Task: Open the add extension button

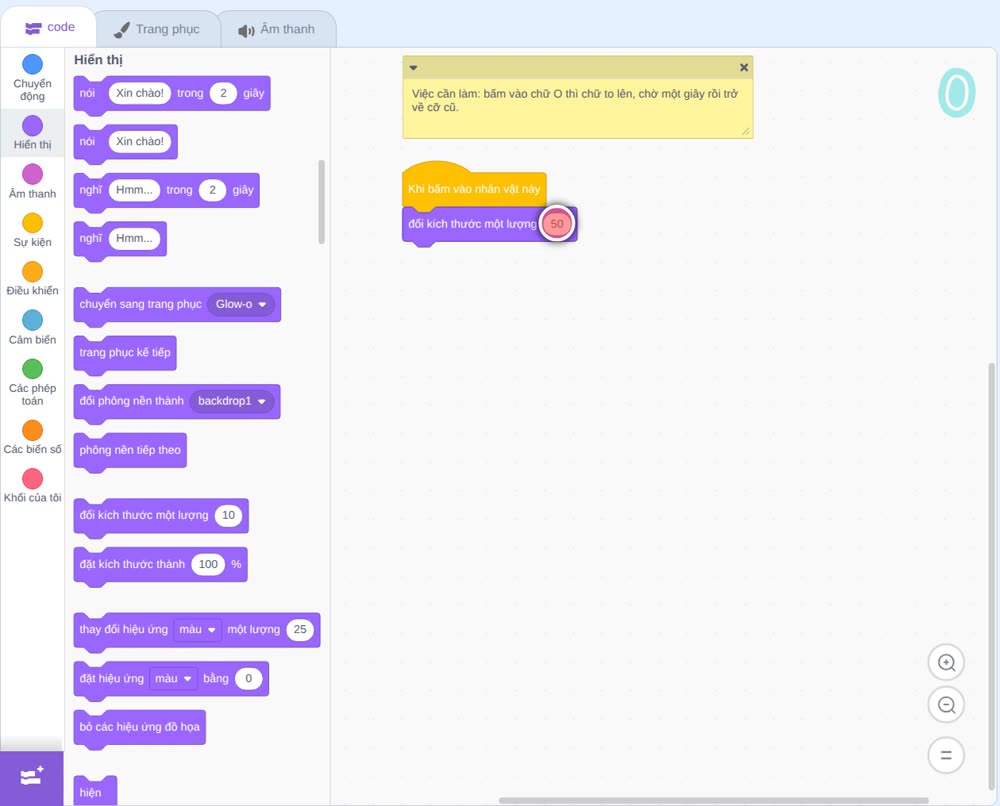Action: pyautogui.click(x=32, y=777)
